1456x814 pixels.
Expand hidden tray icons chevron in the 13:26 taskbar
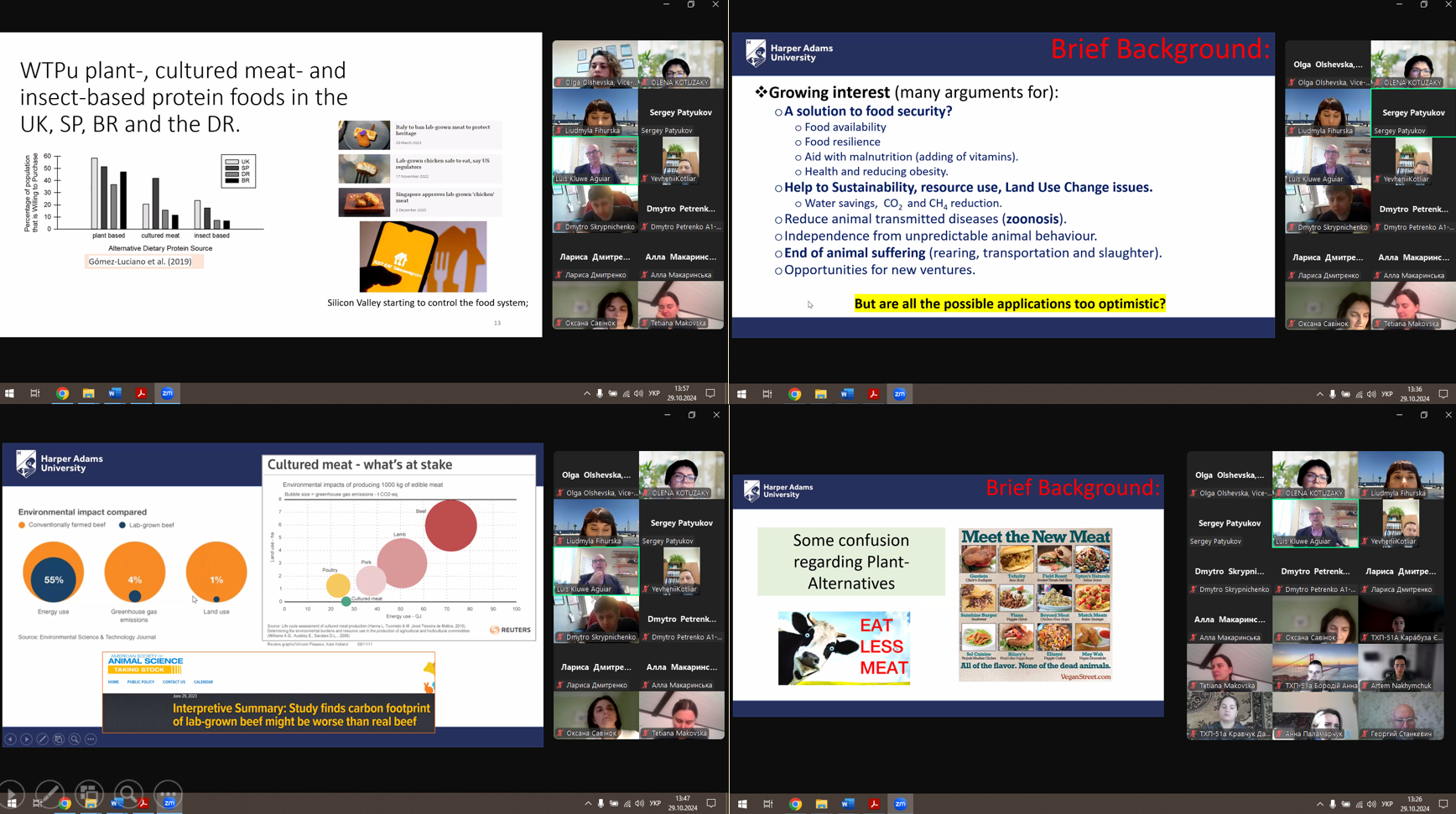coord(1319,804)
